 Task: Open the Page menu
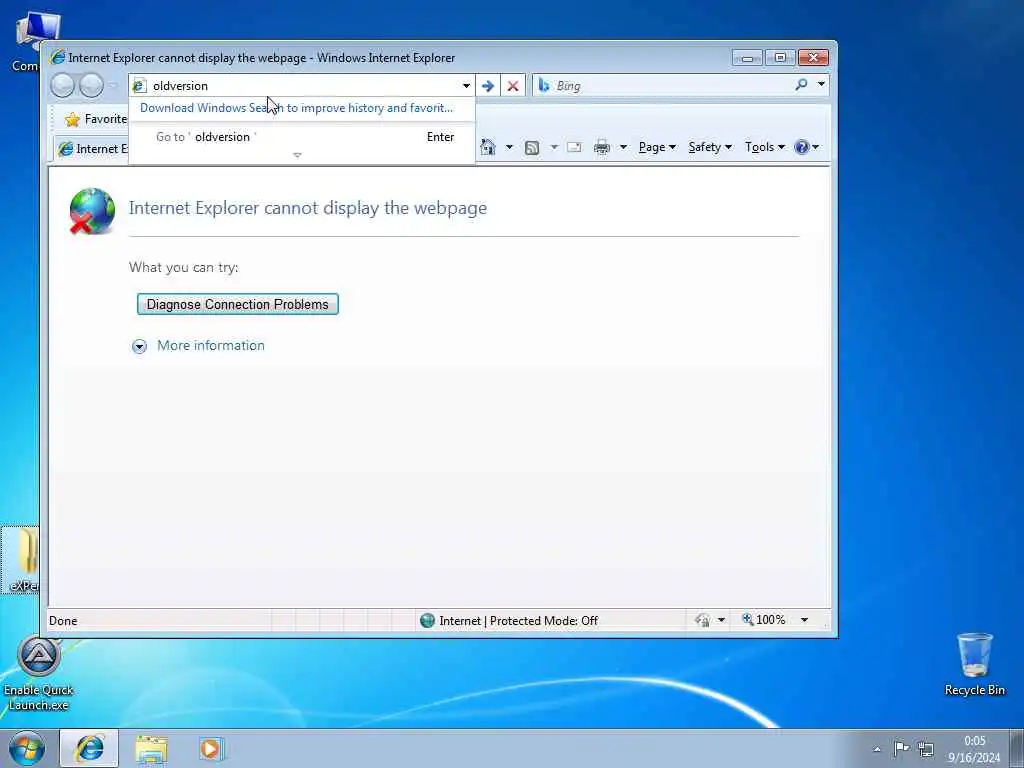click(657, 147)
